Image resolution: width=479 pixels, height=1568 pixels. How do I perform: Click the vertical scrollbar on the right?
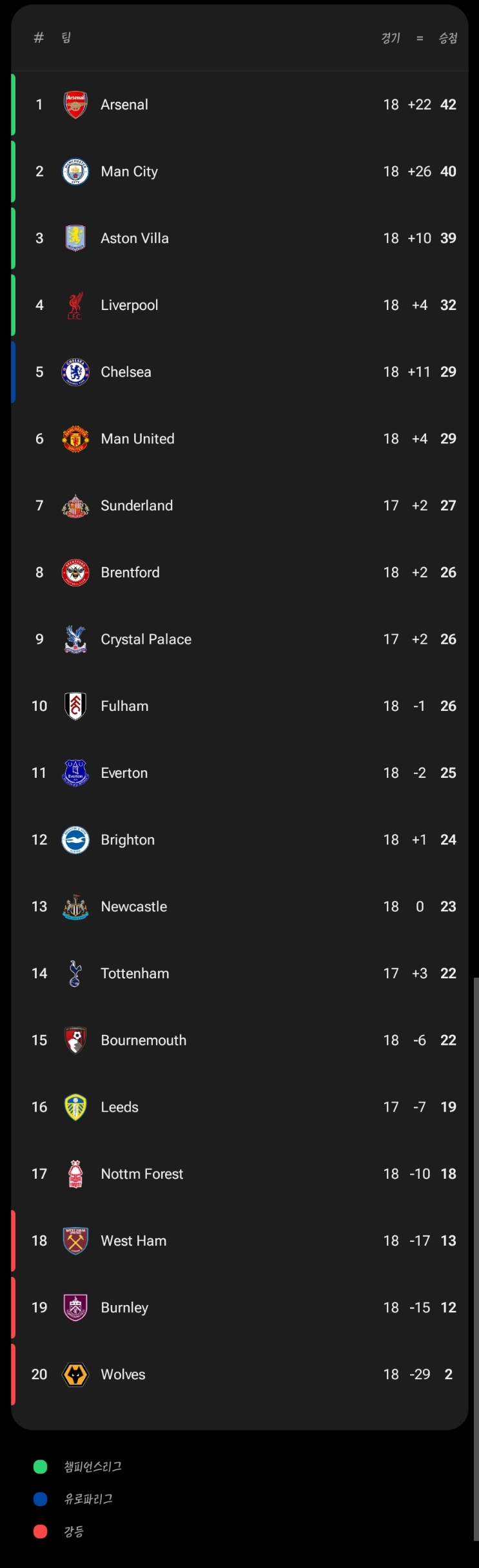tap(476, 1257)
